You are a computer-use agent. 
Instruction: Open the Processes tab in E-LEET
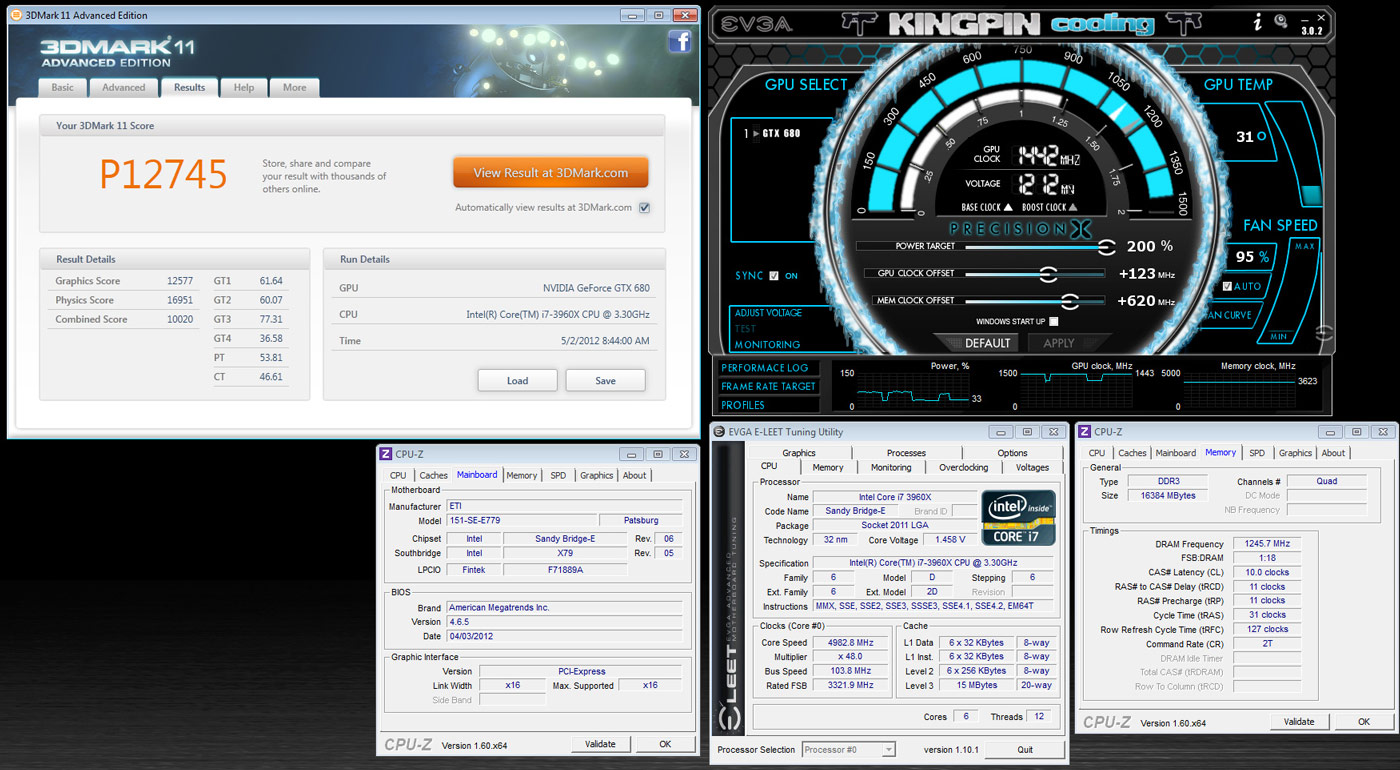tap(906, 454)
